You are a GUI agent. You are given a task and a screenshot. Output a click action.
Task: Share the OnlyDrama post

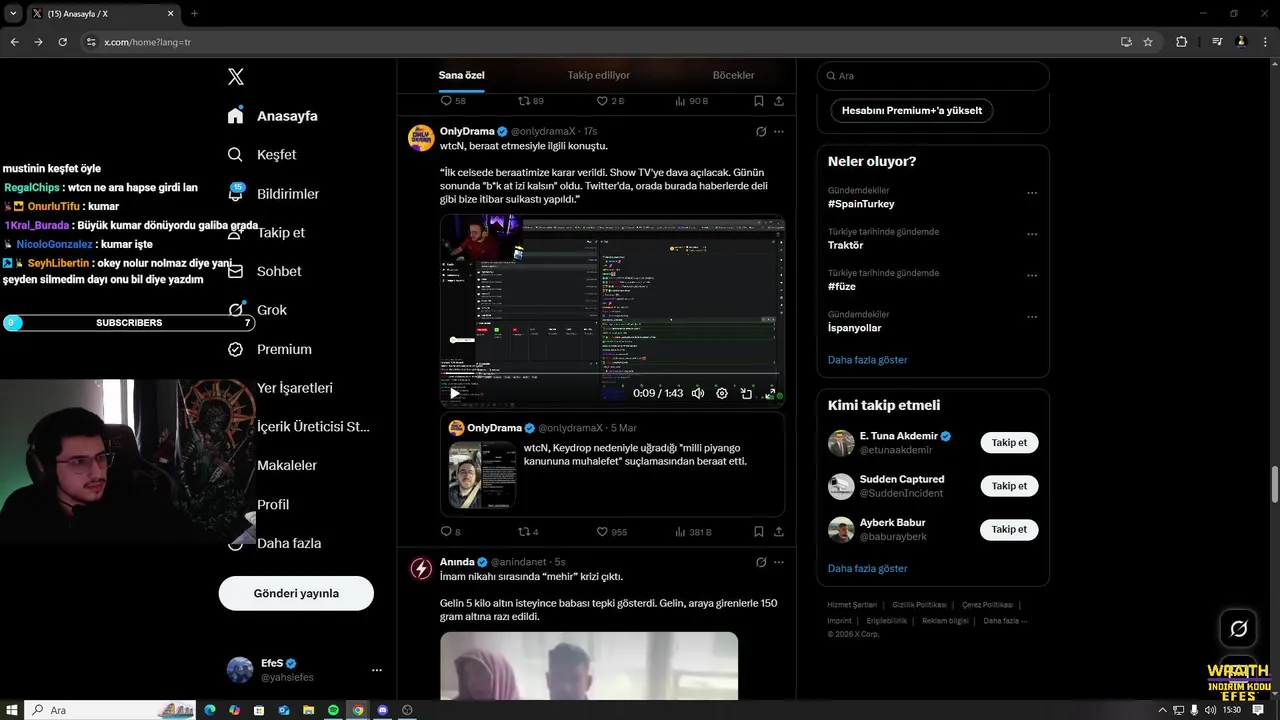(x=779, y=532)
